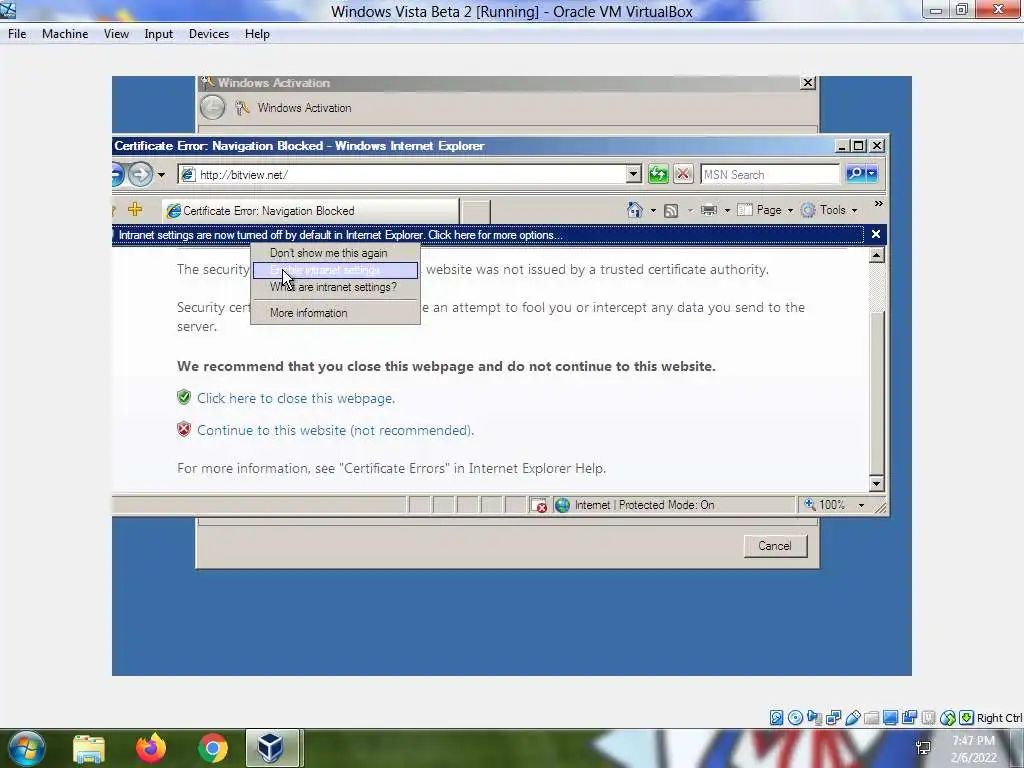Click the Back arrow in Windows Activation window
Screen dimensions: 1024x768
(x=212, y=108)
